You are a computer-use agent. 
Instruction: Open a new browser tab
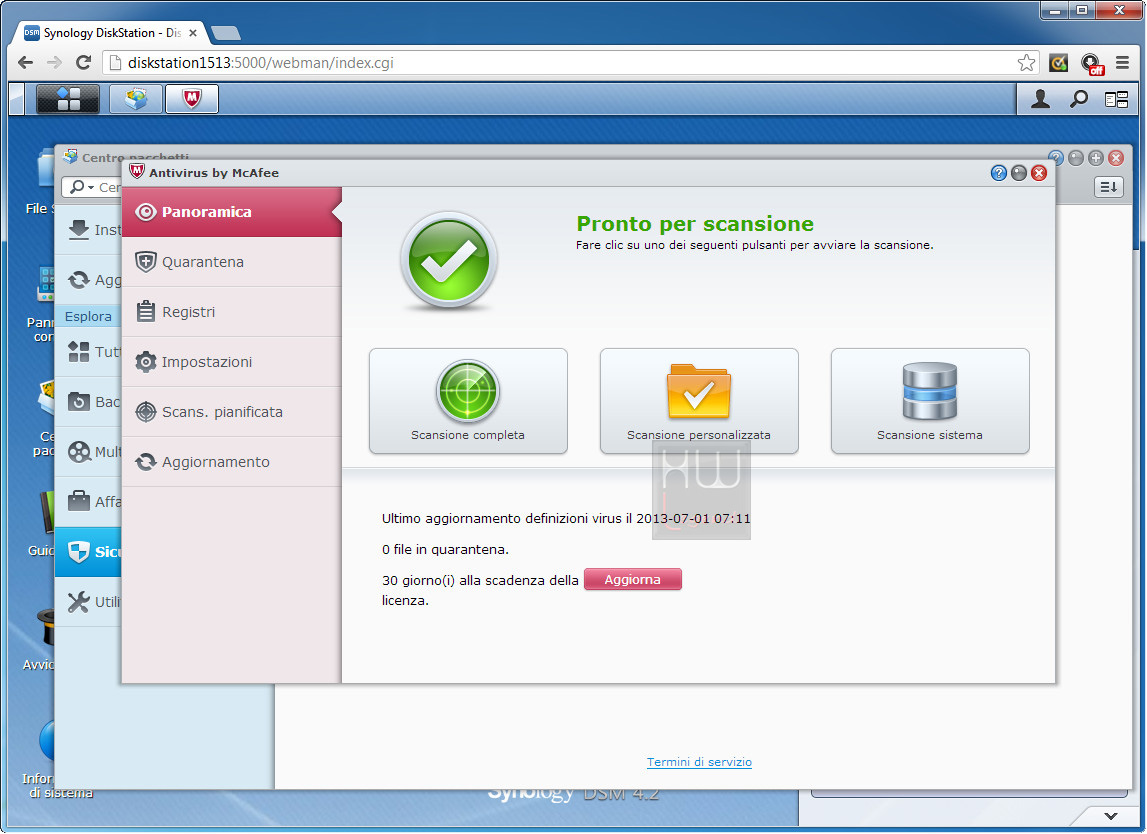coord(225,33)
